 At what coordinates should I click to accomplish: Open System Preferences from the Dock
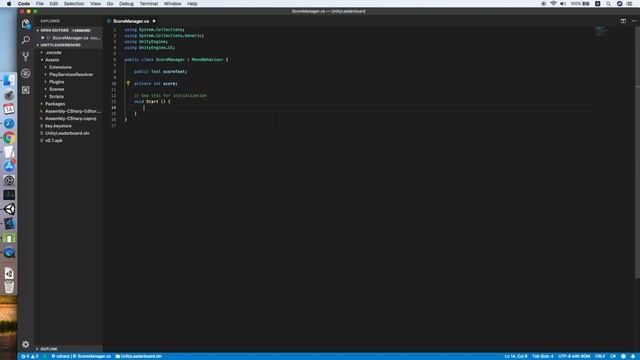click(x=9, y=180)
